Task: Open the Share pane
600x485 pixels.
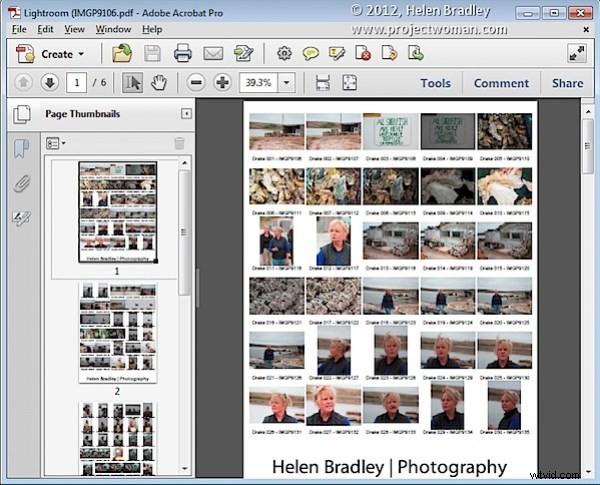Action: point(567,83)
